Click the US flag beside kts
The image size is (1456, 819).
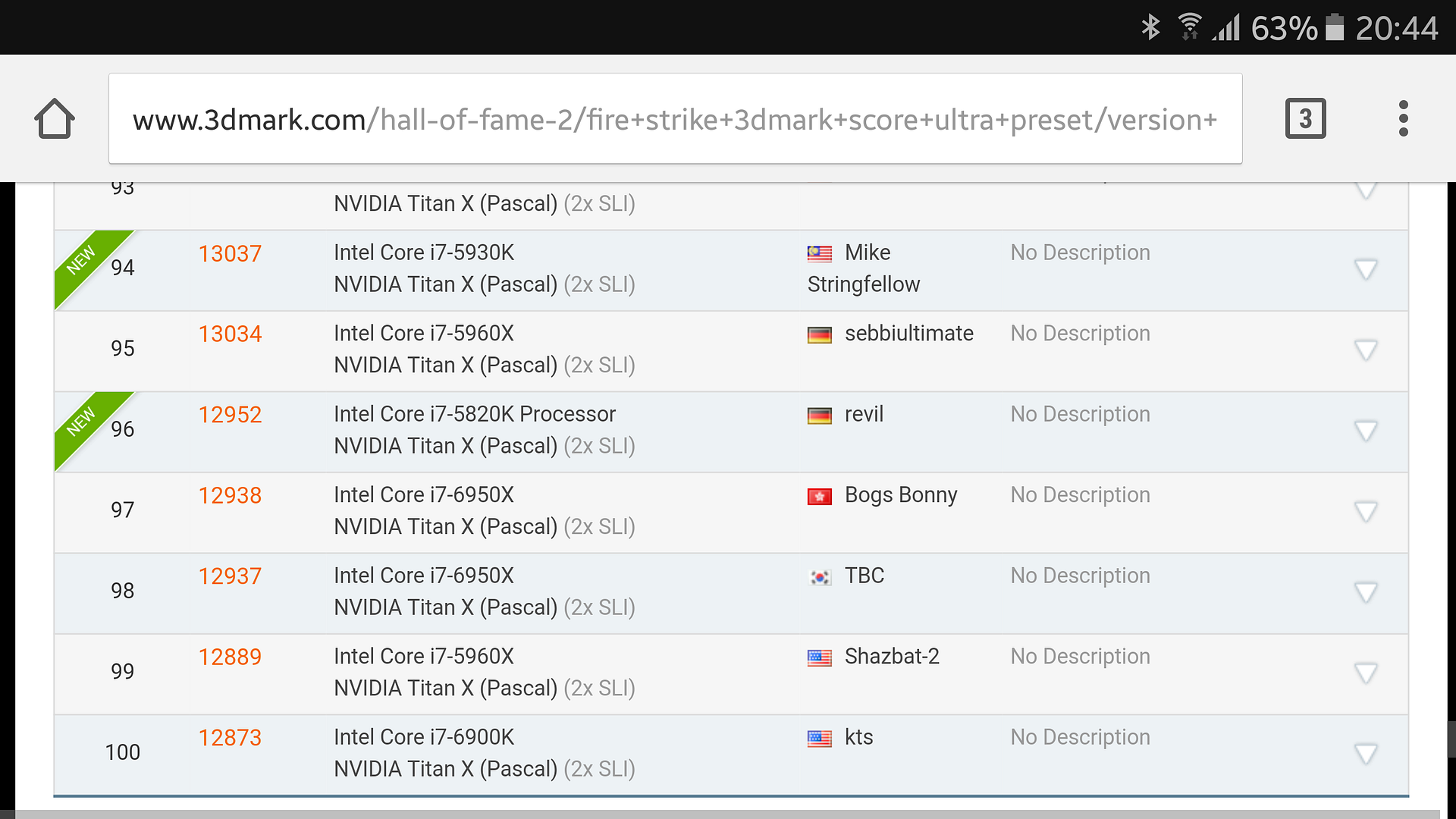click(x=819, y=738)
